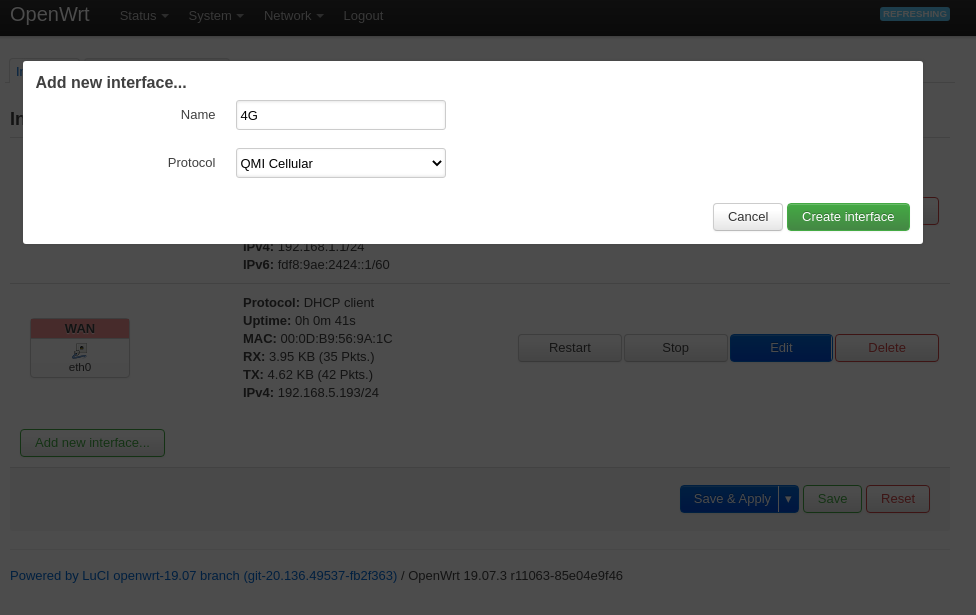
Task: Stop the WAN interface
Action: click(x=675, y=347)
